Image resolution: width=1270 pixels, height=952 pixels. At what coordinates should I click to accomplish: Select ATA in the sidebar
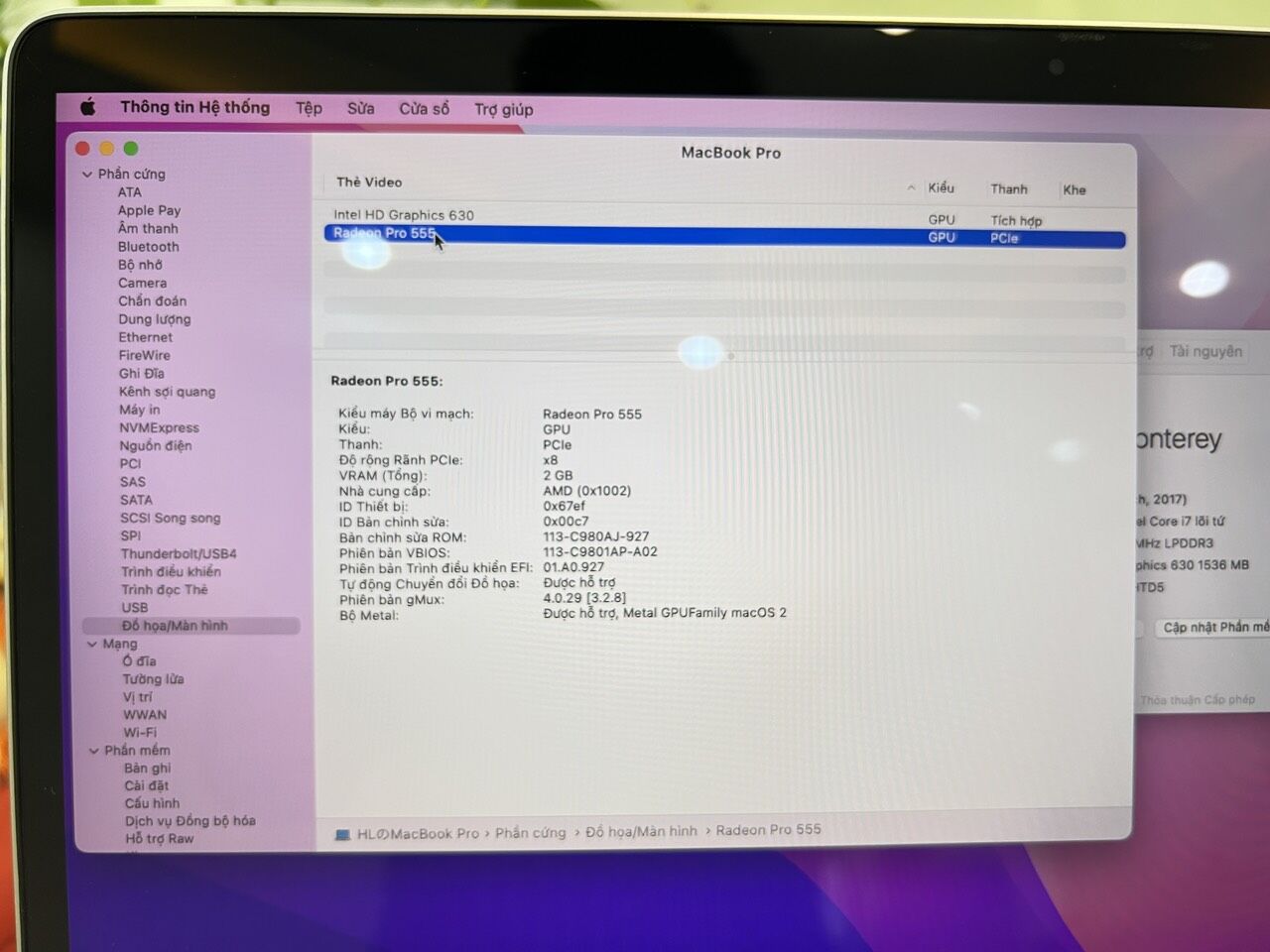[x=130, y=192]
